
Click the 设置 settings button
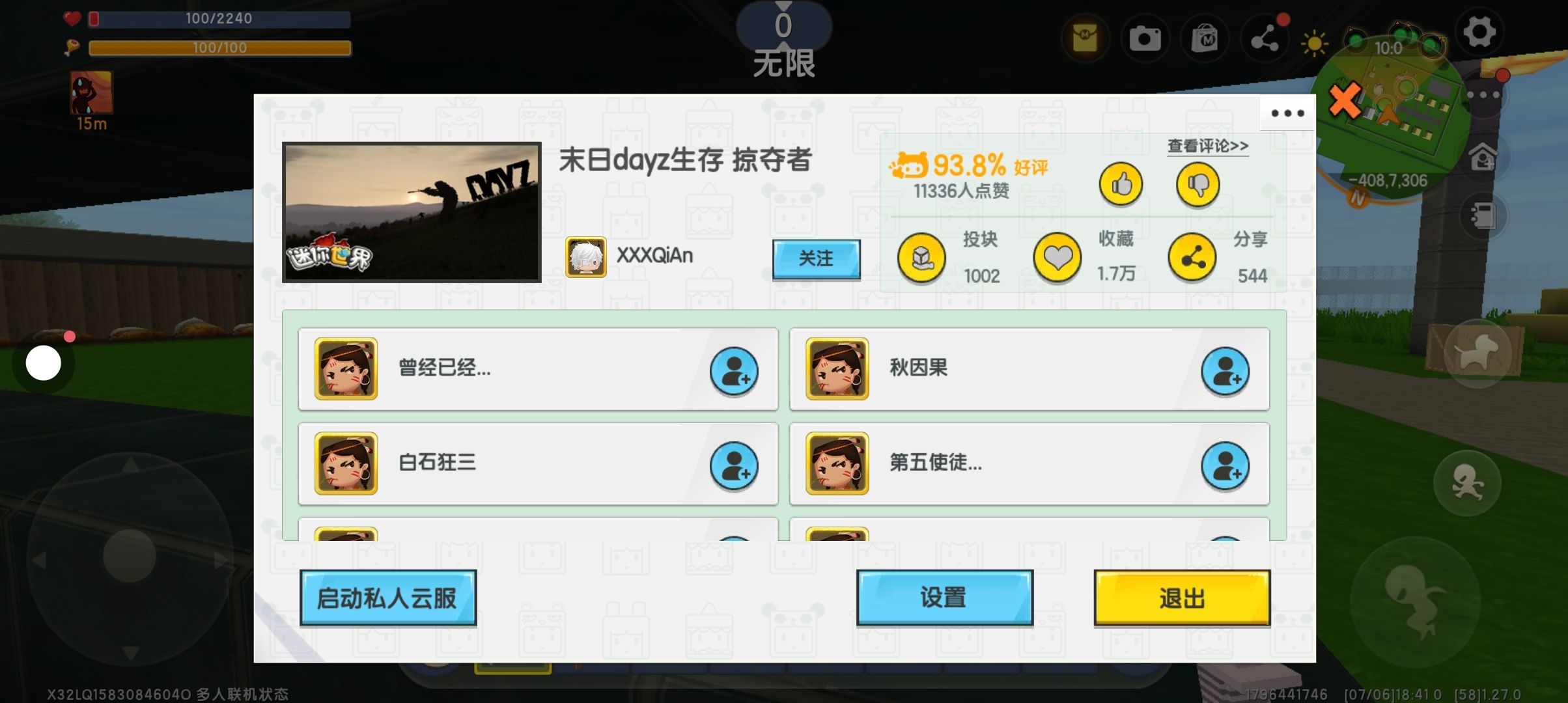(x=944, y=598)
